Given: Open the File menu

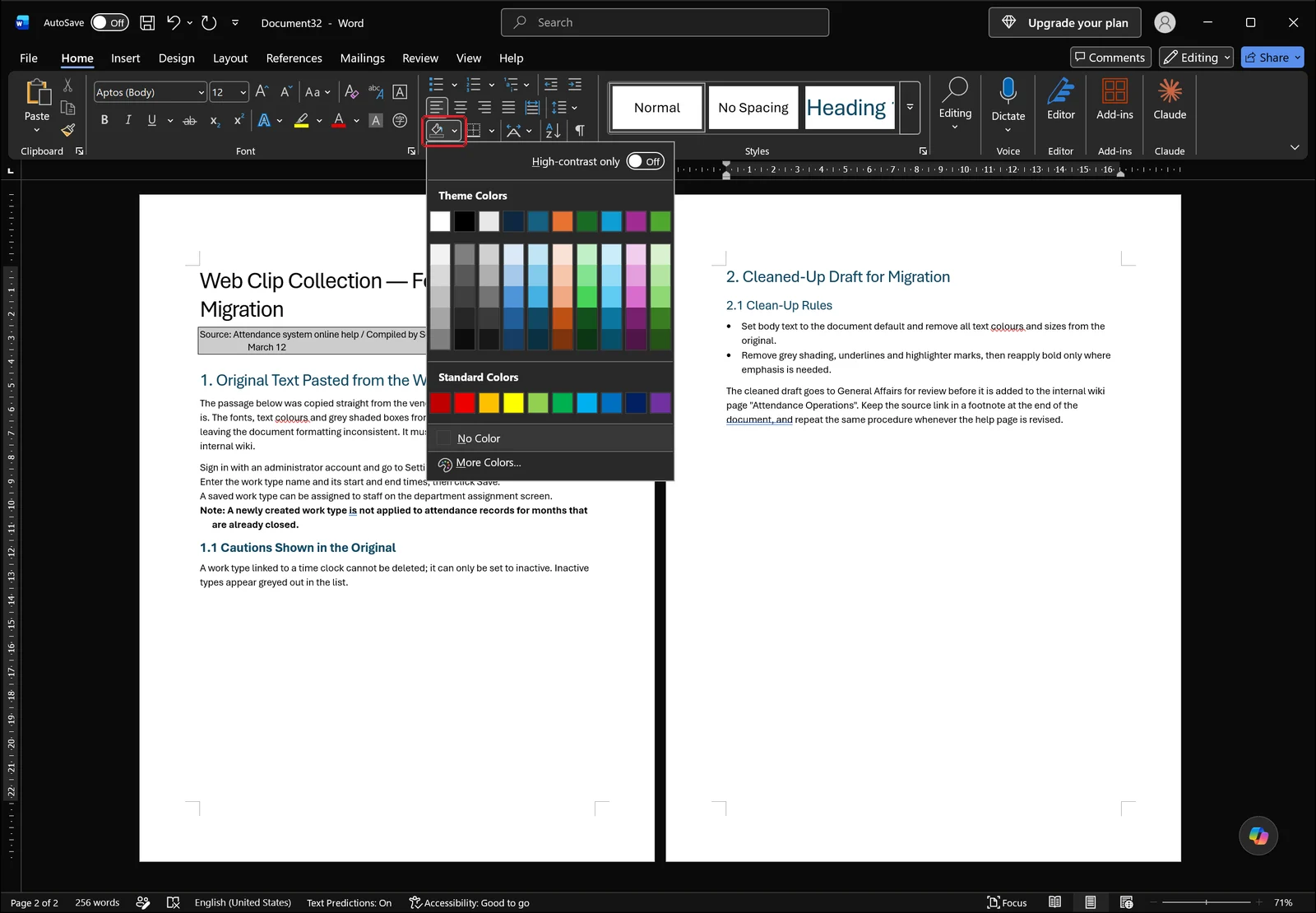Looking at the screenshot, I should 29,58.
